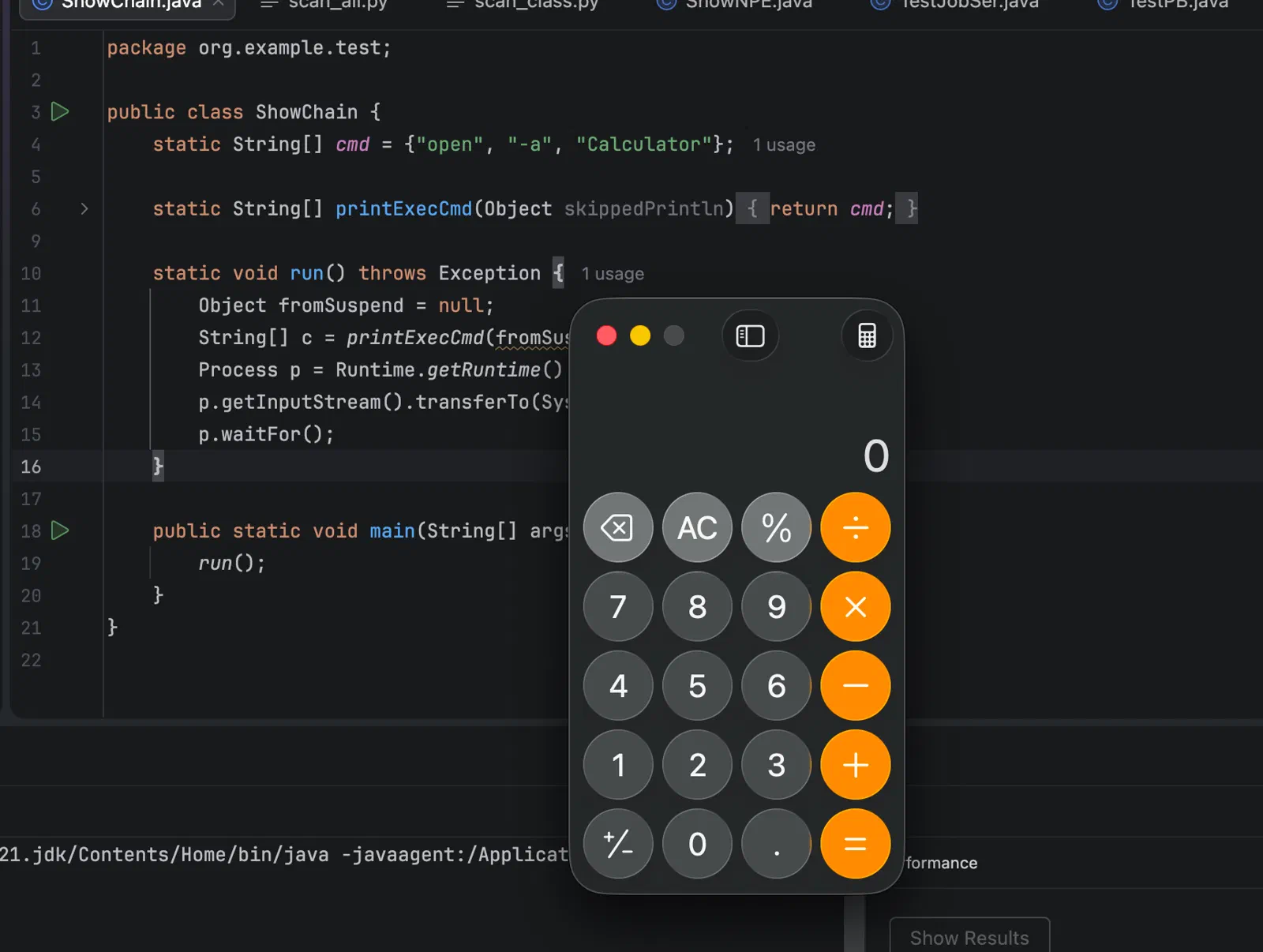The height and width of the screenshot is (952, 1263).
Task: Open the calculator mode selector icon
Action: click(867, 336)
